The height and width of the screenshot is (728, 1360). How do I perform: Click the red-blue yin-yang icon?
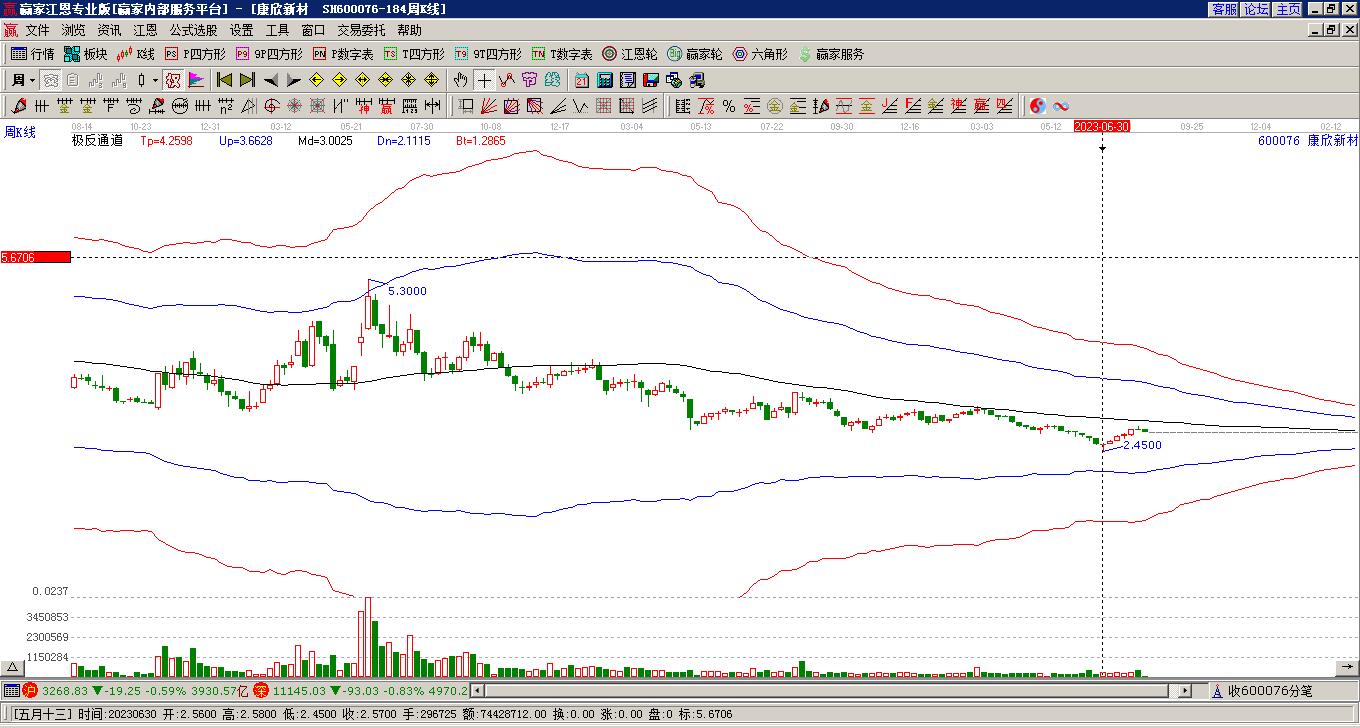tap(1038, 106)
